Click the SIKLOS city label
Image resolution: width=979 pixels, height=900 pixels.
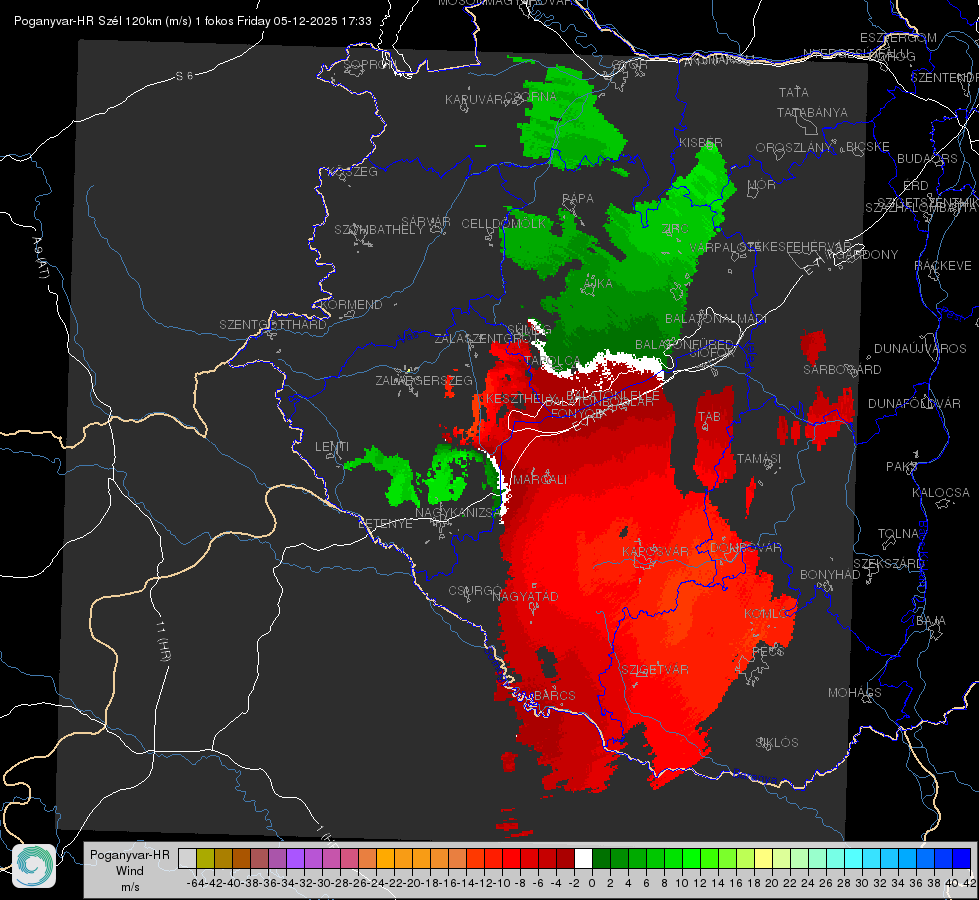[777, 743]
